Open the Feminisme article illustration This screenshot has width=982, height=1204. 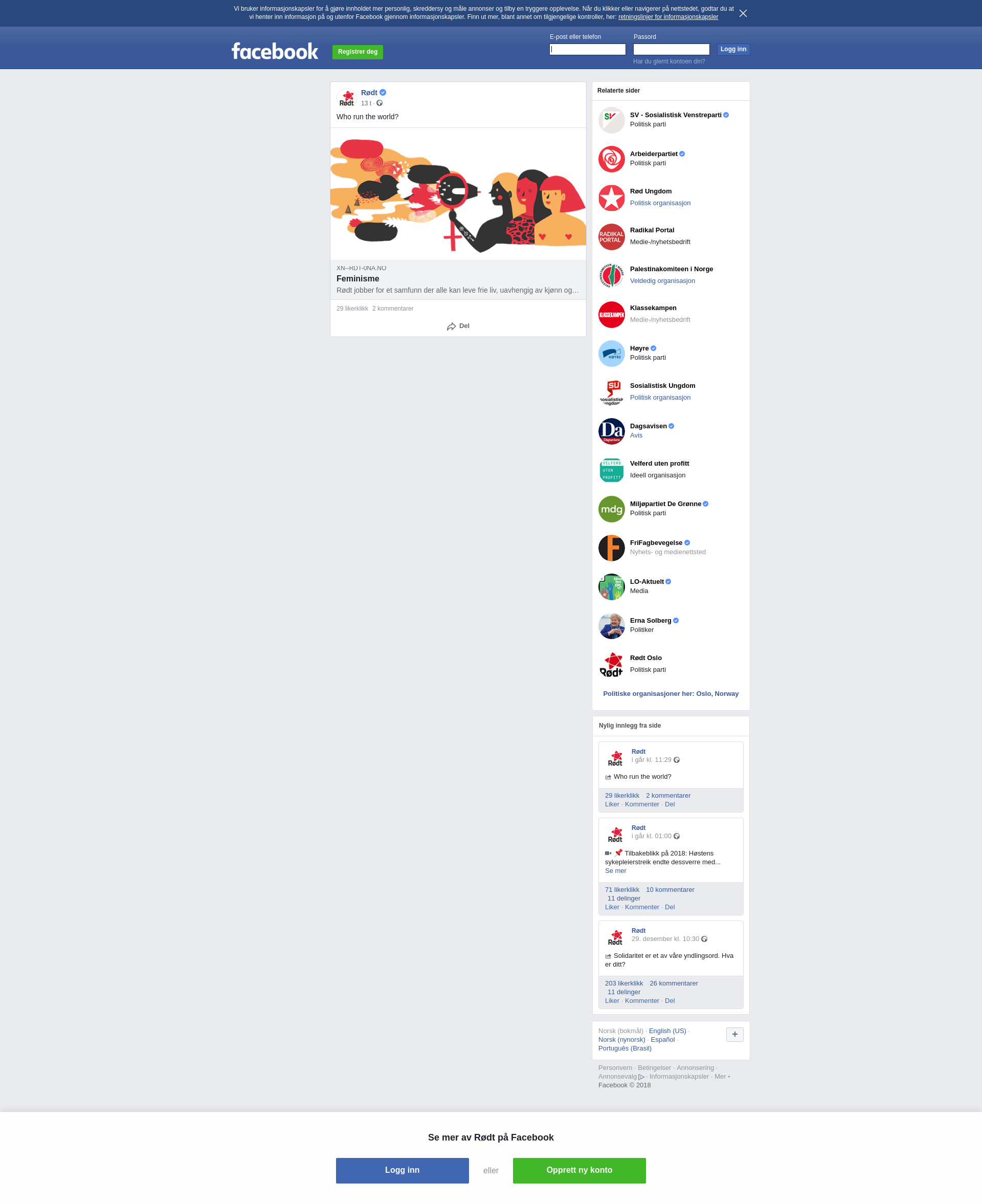pyautogui.click(x=458, y=194)
